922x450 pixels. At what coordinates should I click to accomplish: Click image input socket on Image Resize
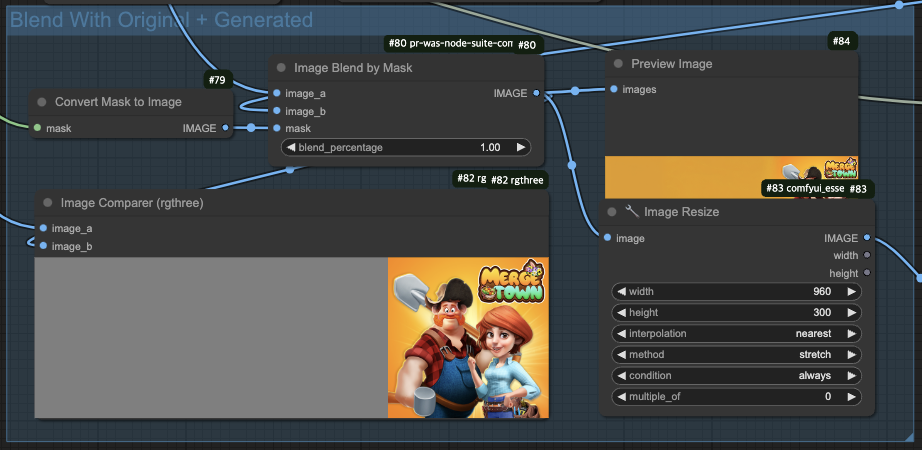(x=607, y=238)
